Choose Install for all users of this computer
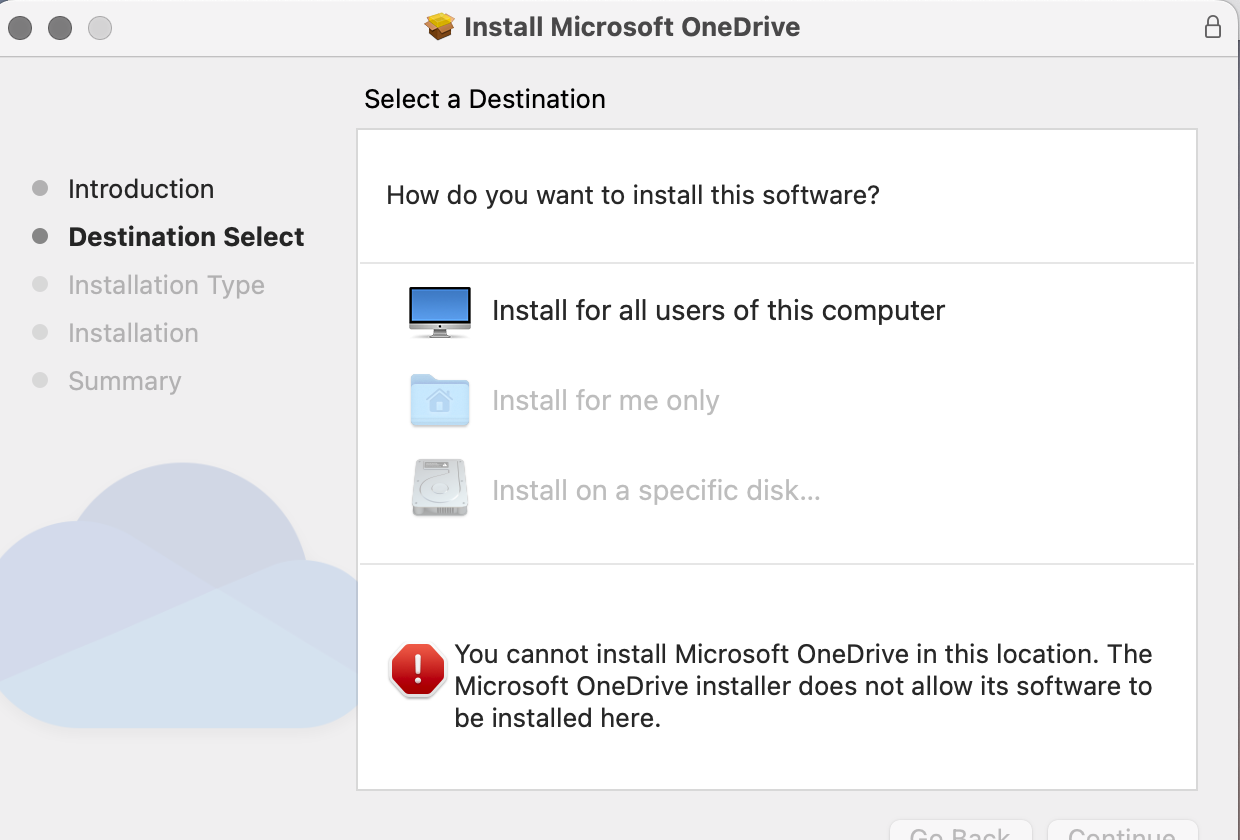1240x840 pixels. (x=718, y=311)
